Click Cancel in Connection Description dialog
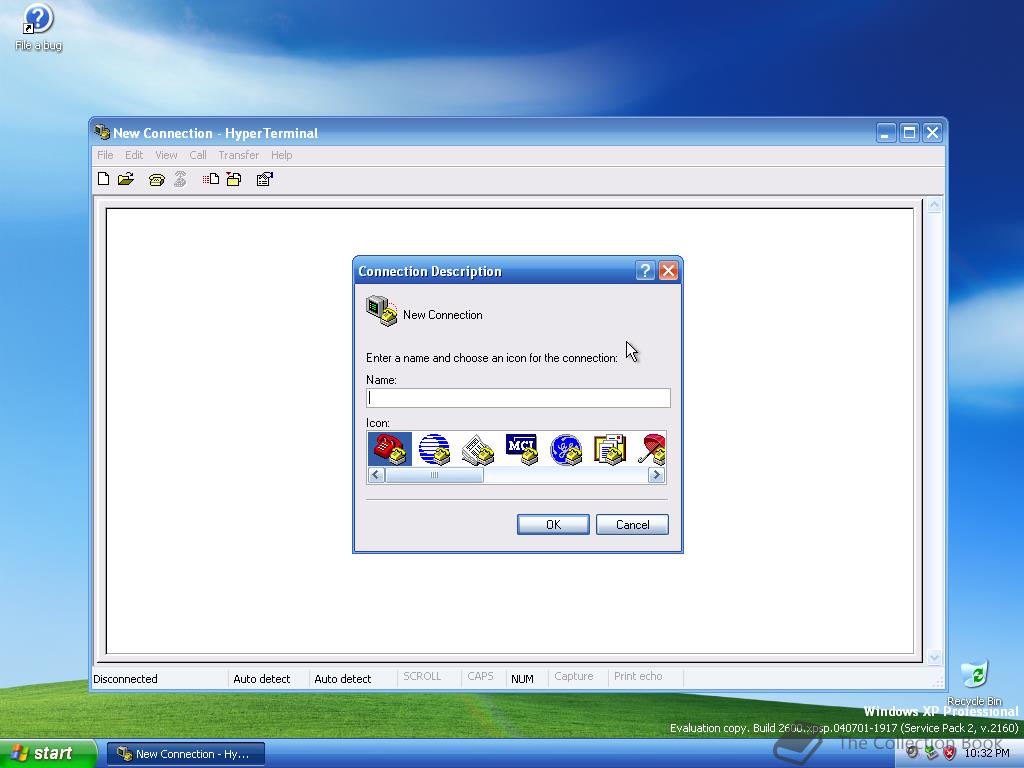 (x=632, y=524)
